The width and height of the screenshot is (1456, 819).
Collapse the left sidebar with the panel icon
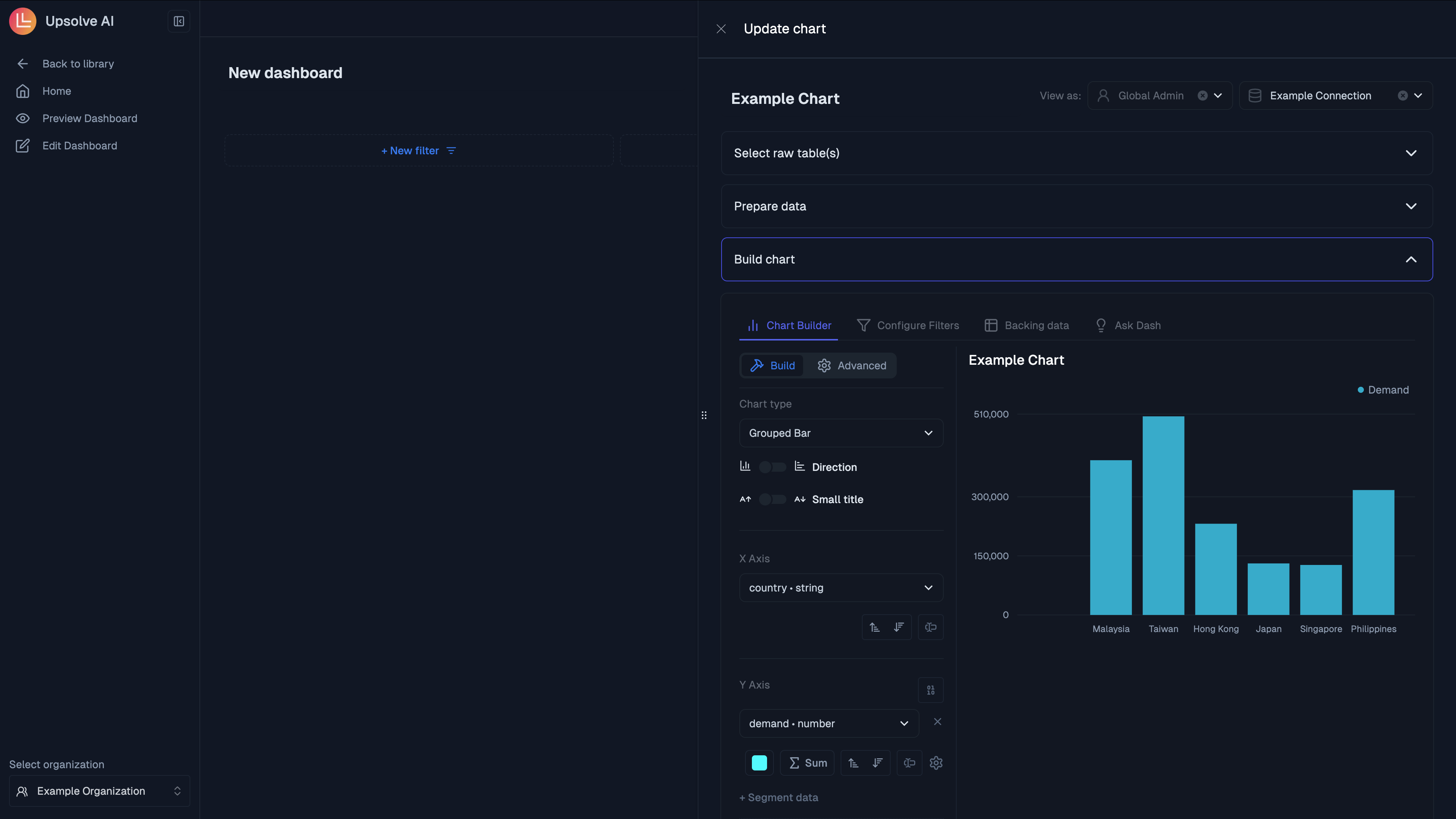tap(179, 21)
